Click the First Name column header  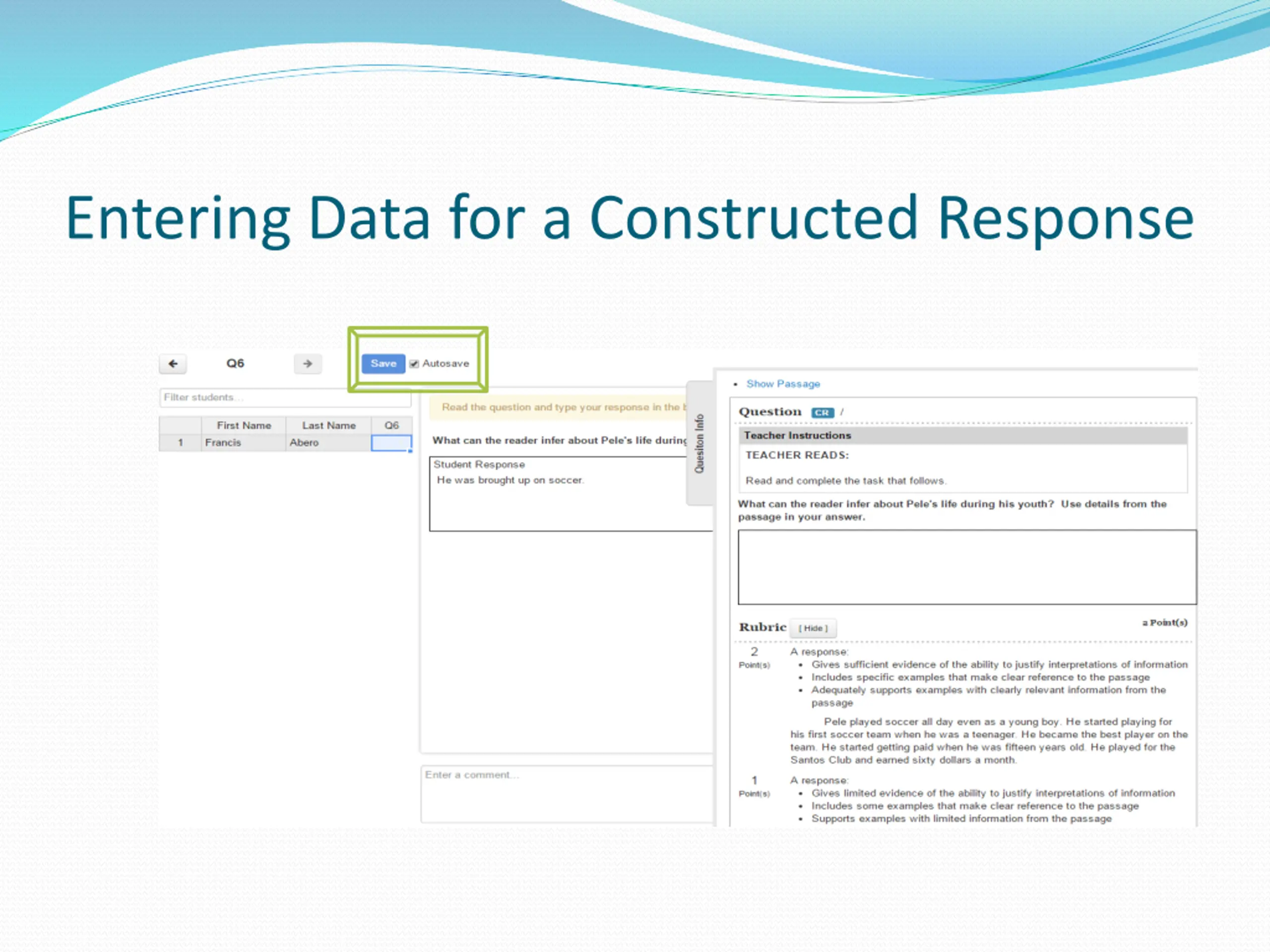(244, 426)
